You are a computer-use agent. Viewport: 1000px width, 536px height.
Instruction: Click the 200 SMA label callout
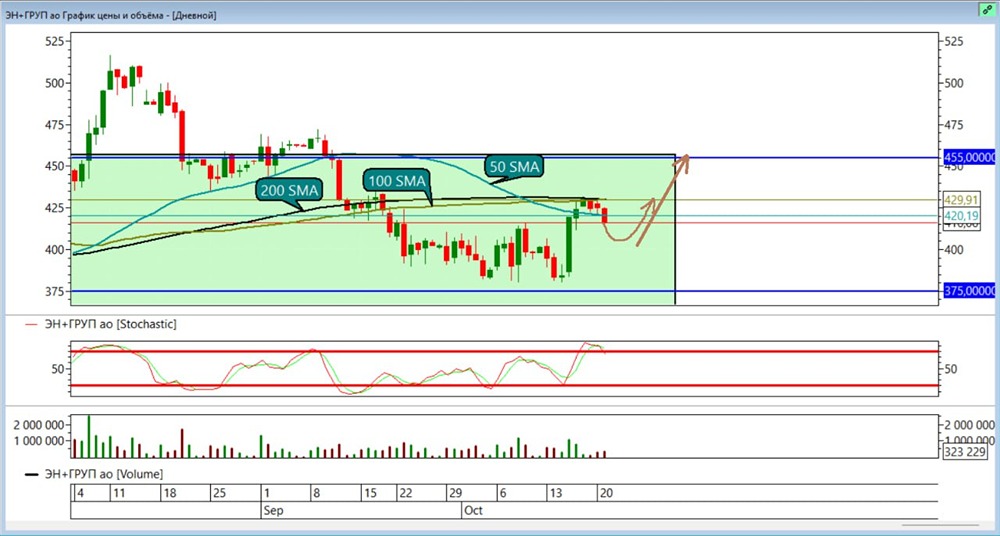(x=288, y=190)
